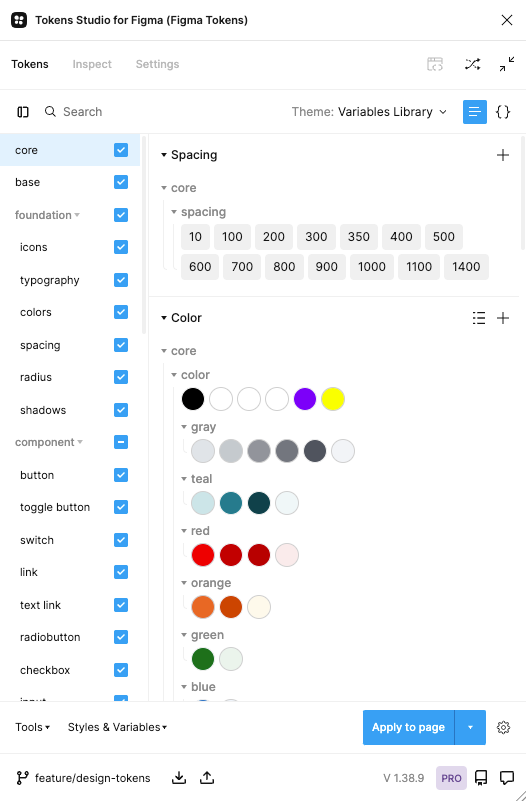The image size is (526, 801).
Task: Open the Styles & Variables menu
Action: click(x=117, y=727)
